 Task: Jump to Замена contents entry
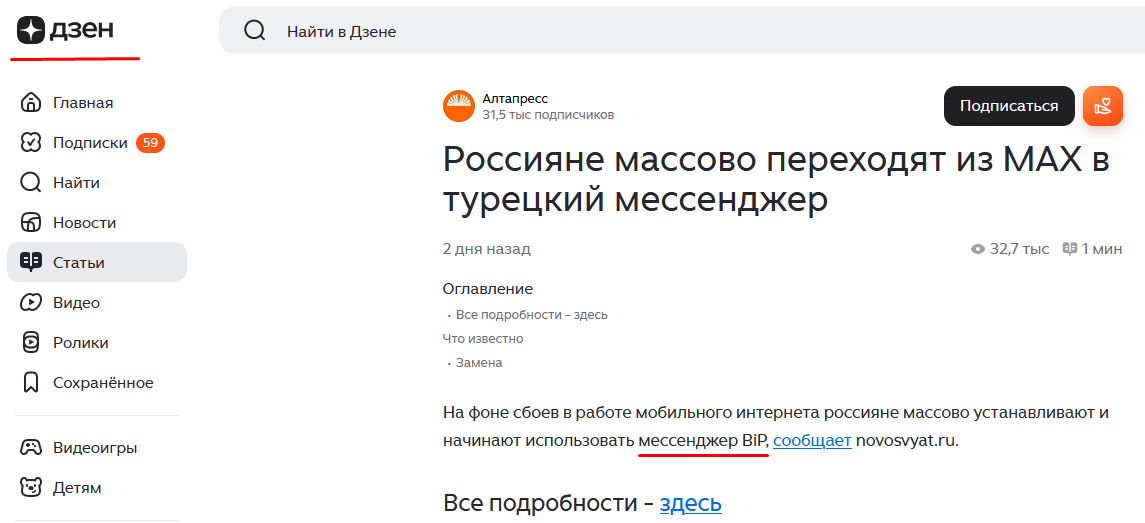(x=479, y=362)
